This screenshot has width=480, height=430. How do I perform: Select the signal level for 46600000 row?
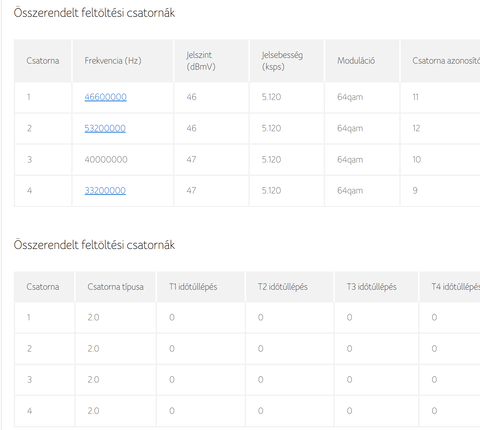pos(191,97)
